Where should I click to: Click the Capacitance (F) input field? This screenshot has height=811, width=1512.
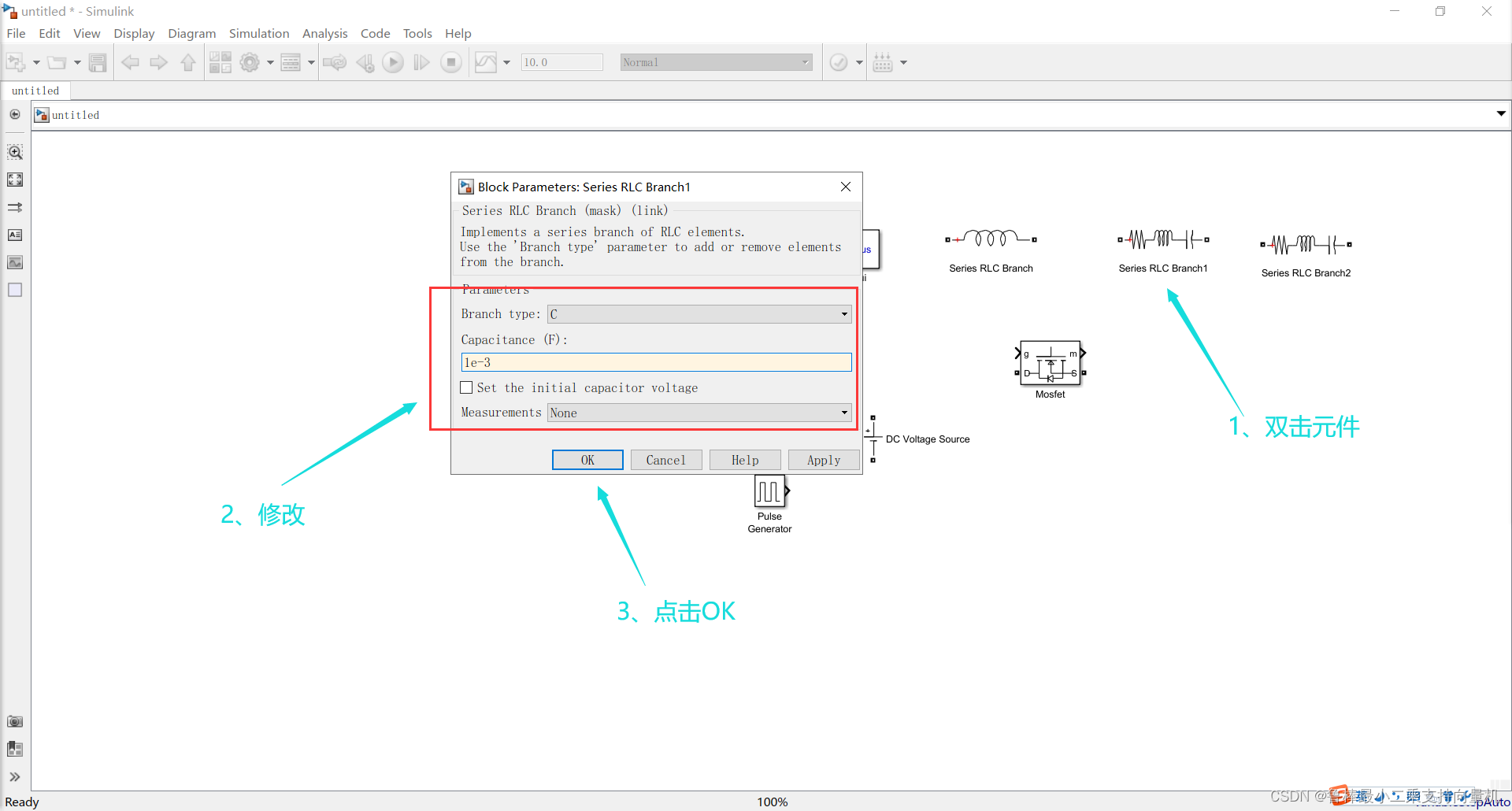[656, 362]
